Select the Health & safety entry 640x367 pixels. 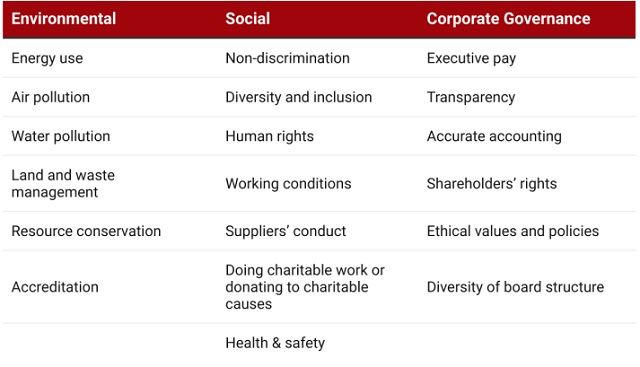pyautogui.click(x=276, y=343)
